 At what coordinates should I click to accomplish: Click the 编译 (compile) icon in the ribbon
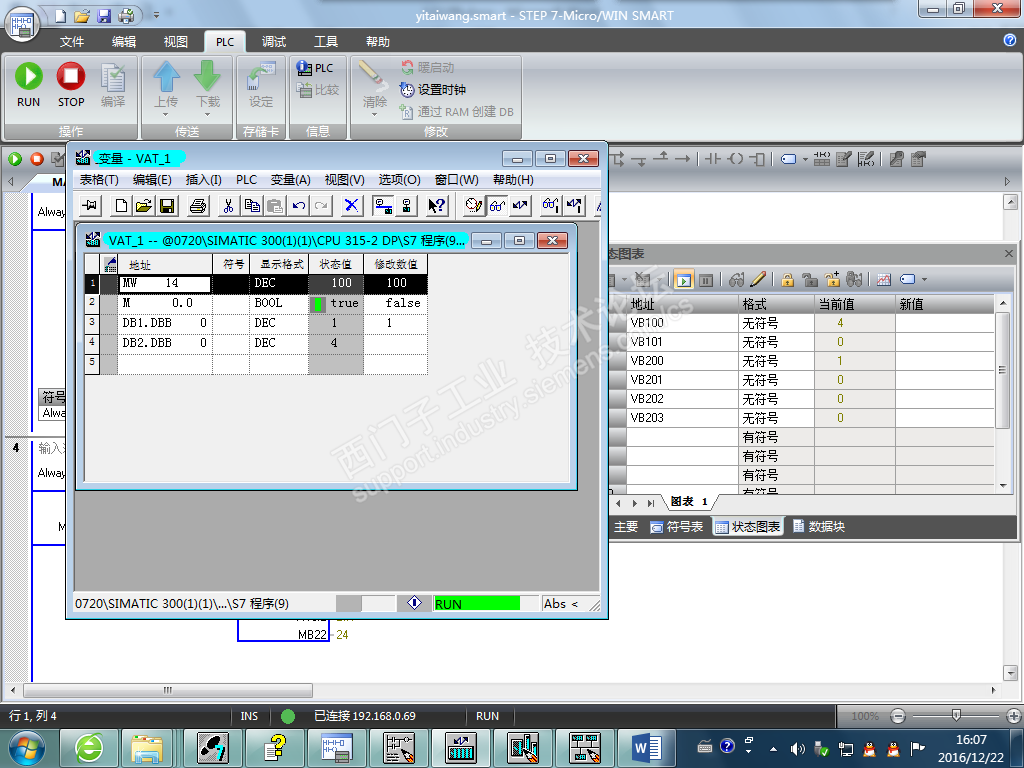pos(113,78)
